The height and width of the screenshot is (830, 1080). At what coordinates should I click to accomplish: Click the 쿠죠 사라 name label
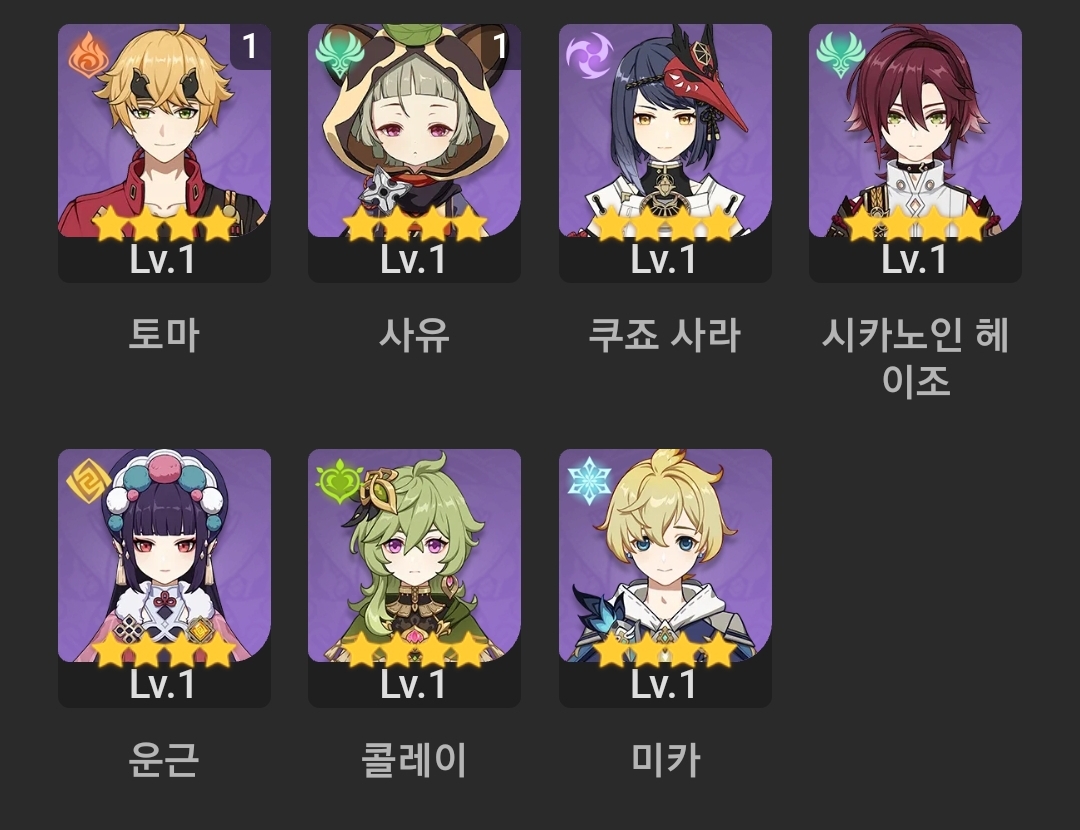tap(665, 335)
